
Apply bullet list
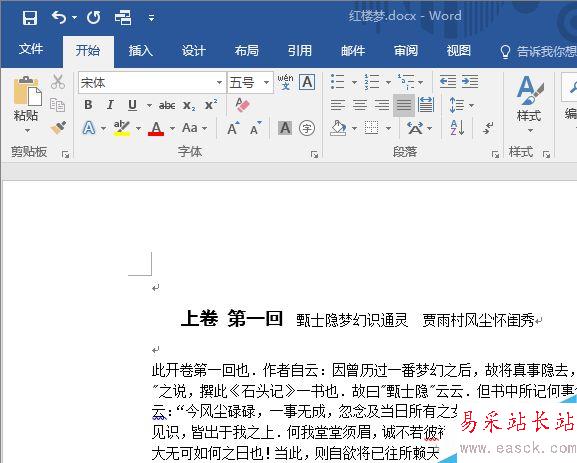337,82
